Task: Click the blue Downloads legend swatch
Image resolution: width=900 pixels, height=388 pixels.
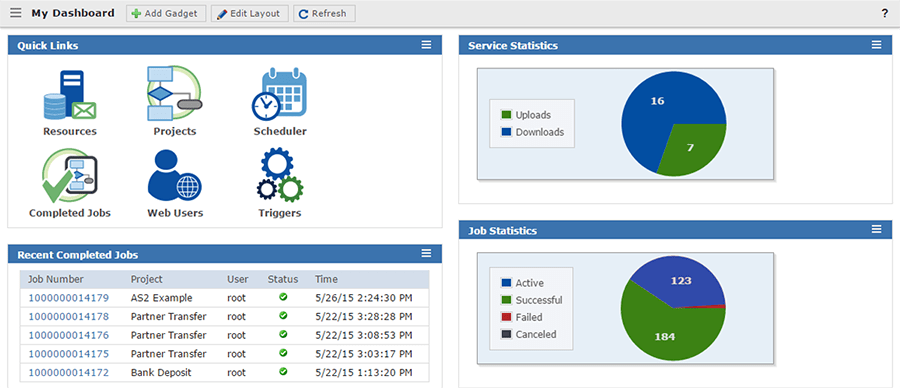Action: coord(506,132)
